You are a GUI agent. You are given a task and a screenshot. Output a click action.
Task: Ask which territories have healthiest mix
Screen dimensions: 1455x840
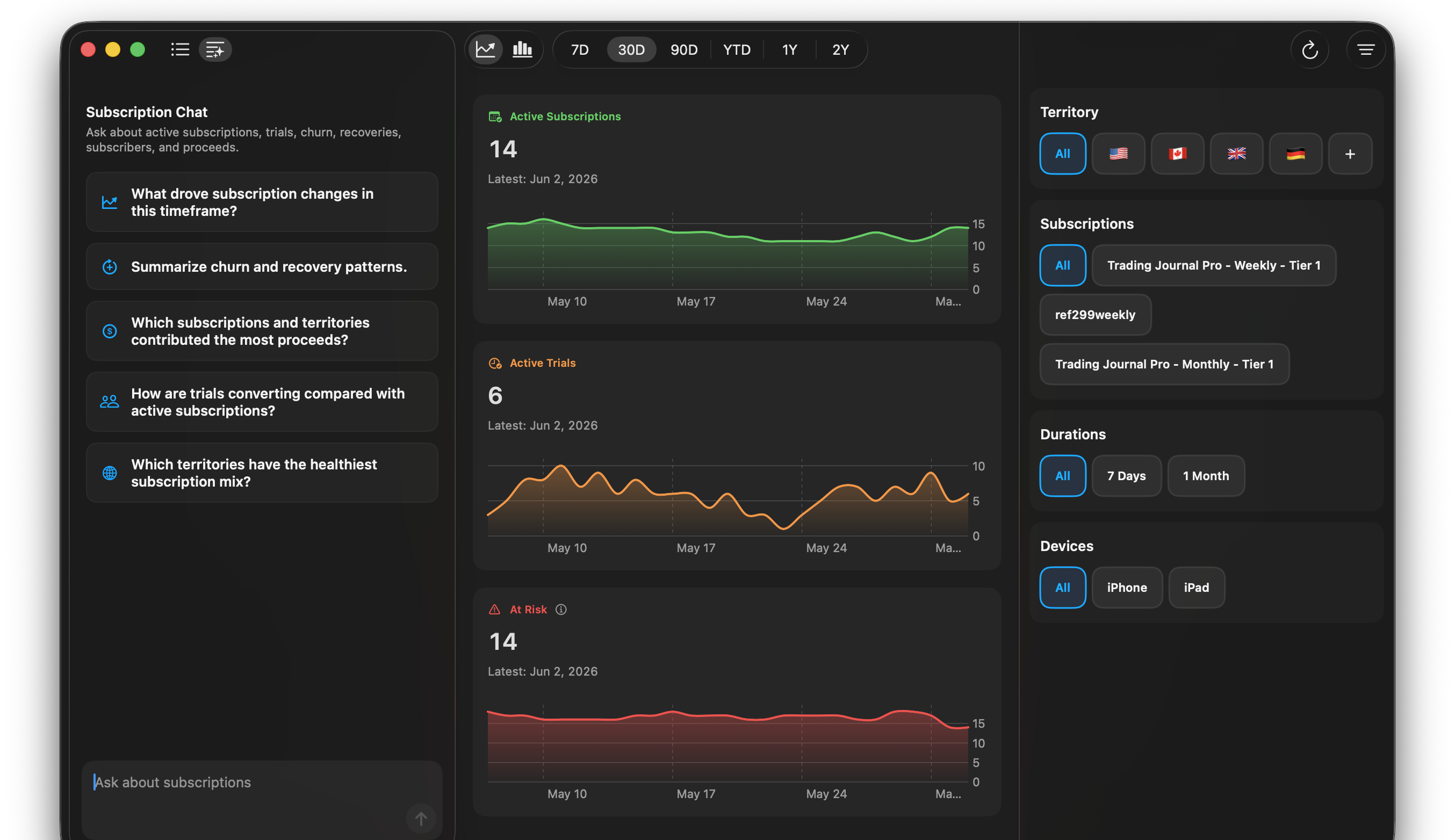point(262,473)
